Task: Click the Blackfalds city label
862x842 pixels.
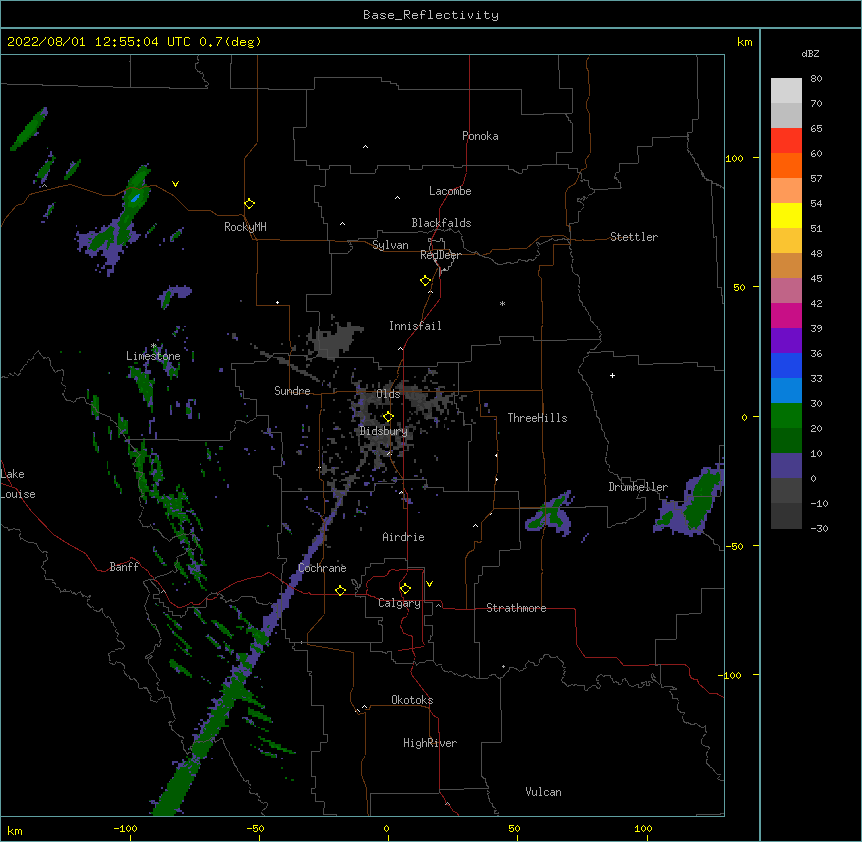Action: coord(441,223)
